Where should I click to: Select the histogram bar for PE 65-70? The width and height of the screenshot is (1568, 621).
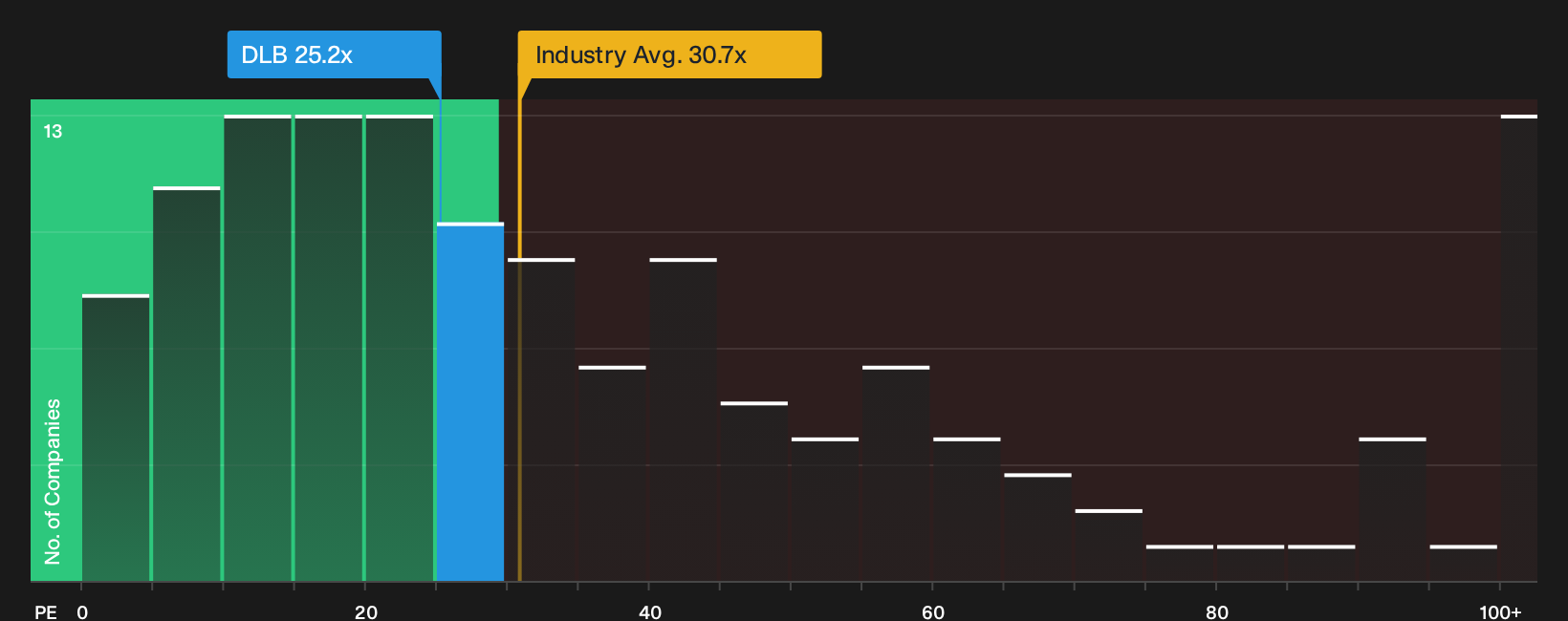[1037, 527]
